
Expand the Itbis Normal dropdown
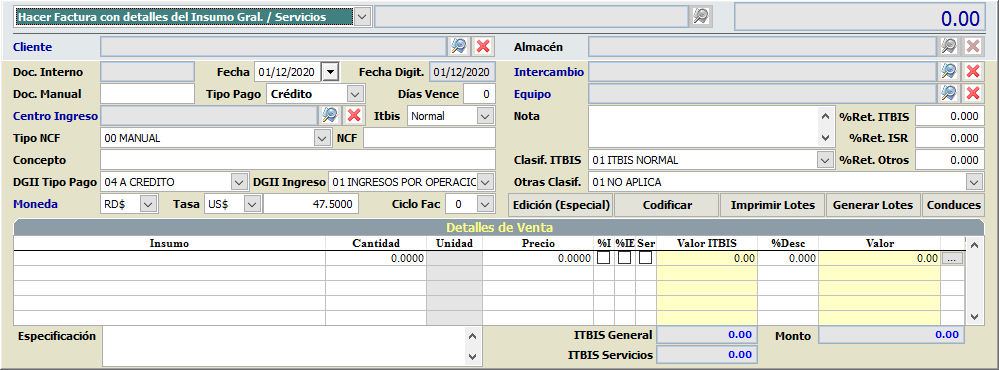(x=485, y=116)
